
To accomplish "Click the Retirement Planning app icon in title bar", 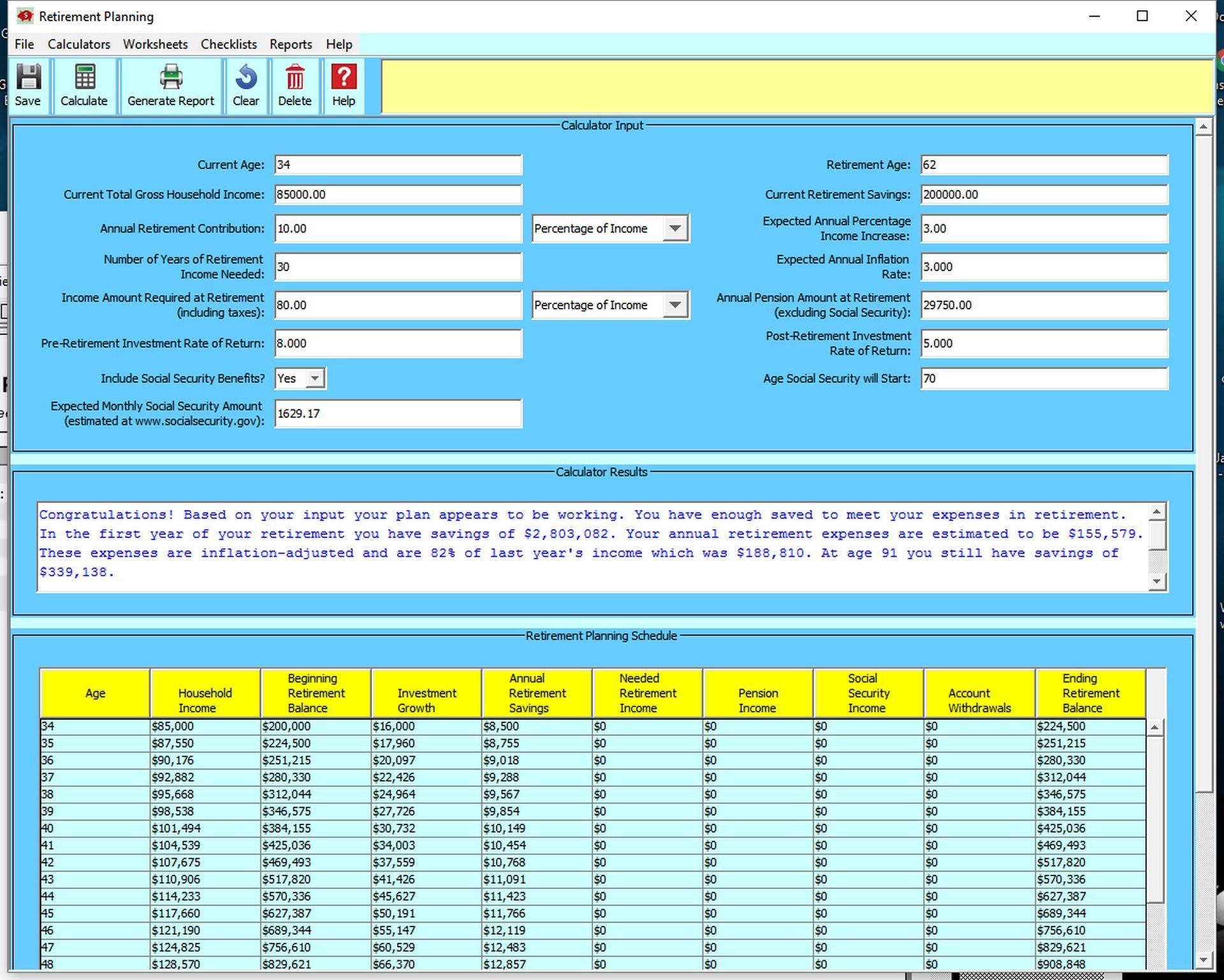I will 25,16.
